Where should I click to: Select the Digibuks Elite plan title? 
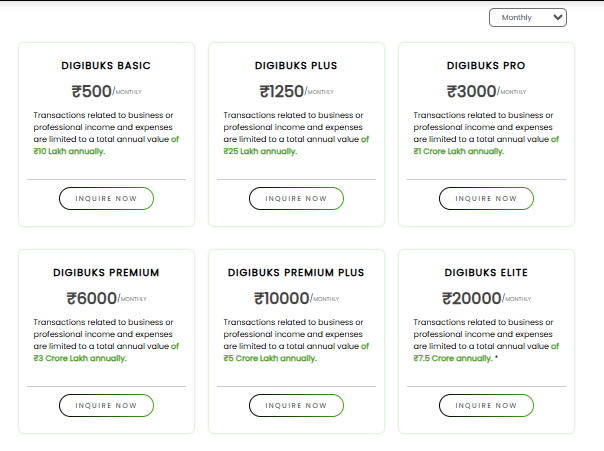(486, 272)
